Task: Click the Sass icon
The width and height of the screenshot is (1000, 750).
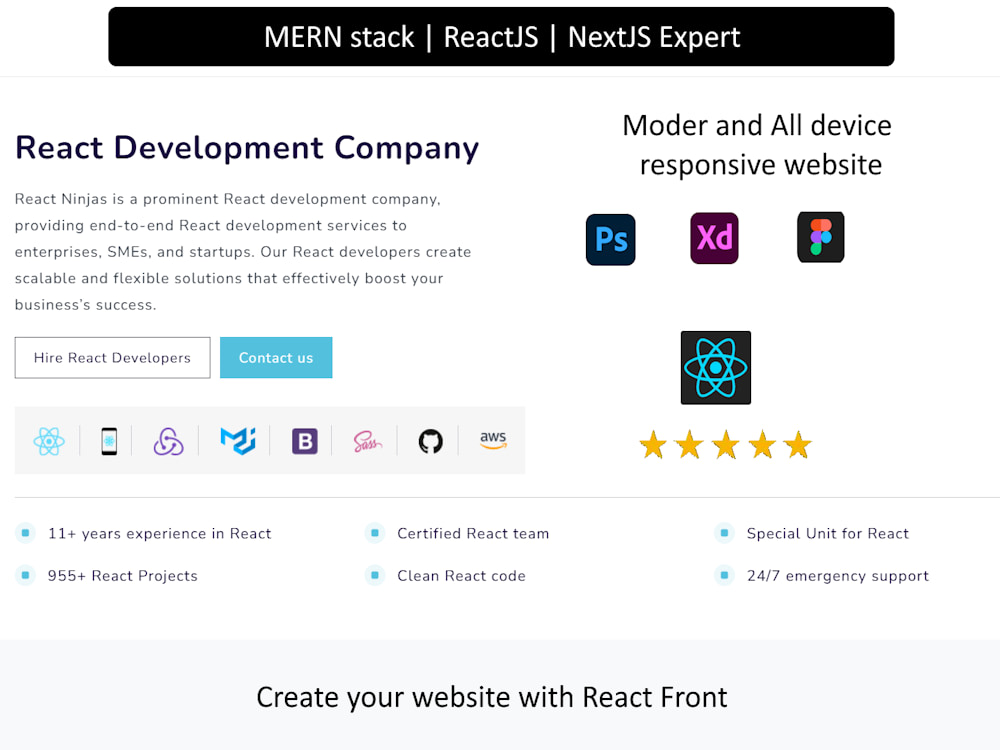Action: [367, 441]
